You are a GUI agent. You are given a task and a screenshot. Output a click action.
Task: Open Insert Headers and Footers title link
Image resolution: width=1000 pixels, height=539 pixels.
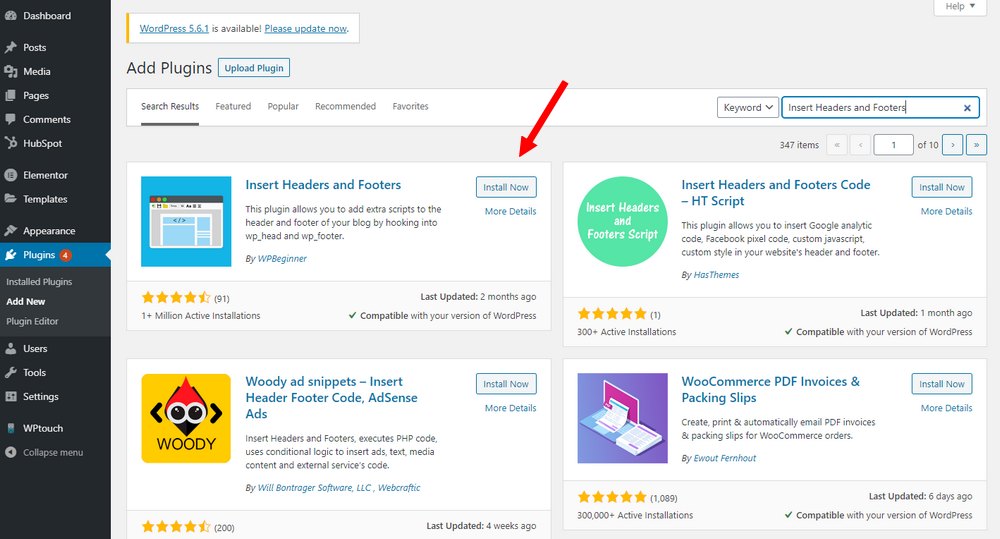coord(323,185)
